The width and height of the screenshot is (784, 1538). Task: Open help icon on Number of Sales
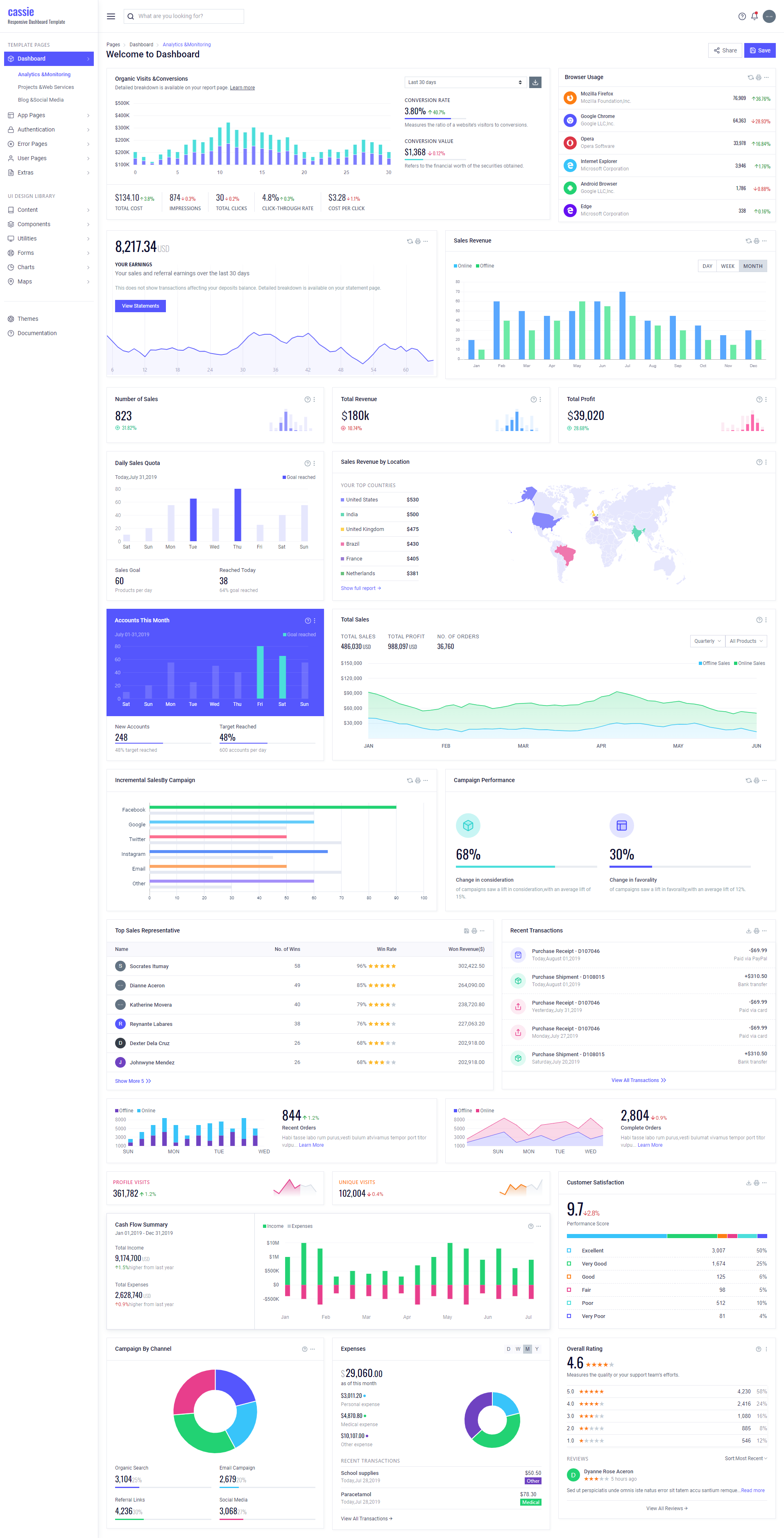click(x=308, y=399)
